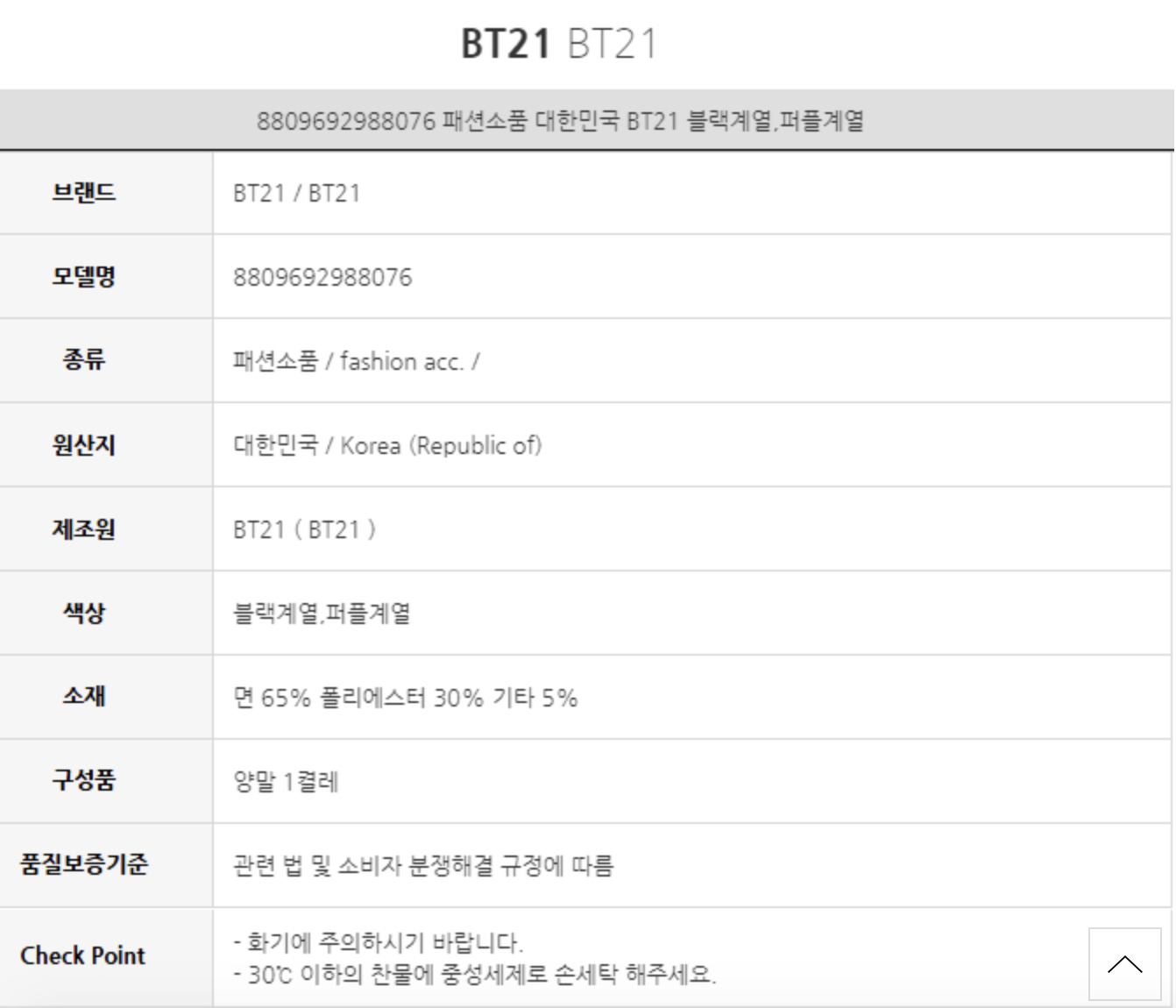Click the scroll-to-top arrow button
Viewport: 1176px width, 1008px height.
[x=1124, y=964]
